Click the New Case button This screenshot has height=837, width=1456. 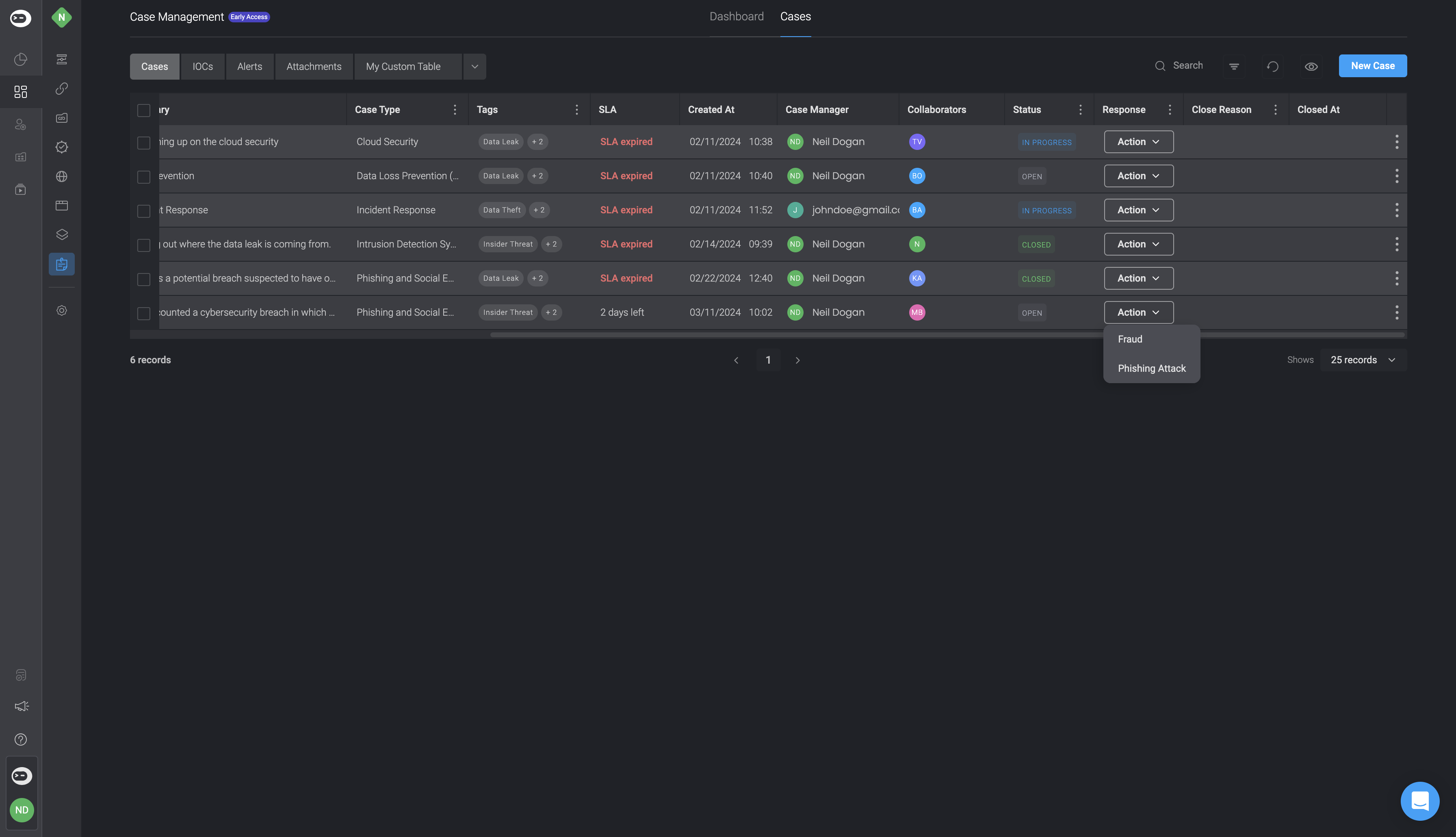tap(1372, 66)
